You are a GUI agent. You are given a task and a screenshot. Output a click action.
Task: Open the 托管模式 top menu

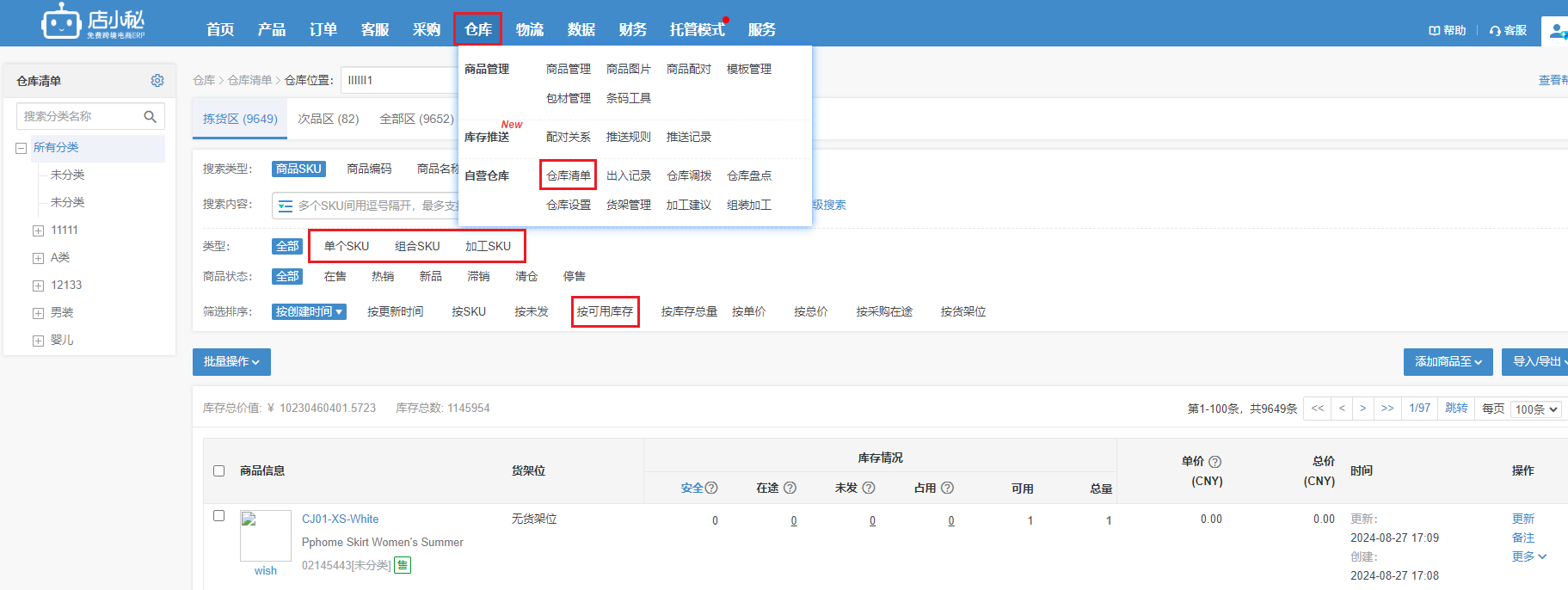pyautogui.click(x=697, y=29)
